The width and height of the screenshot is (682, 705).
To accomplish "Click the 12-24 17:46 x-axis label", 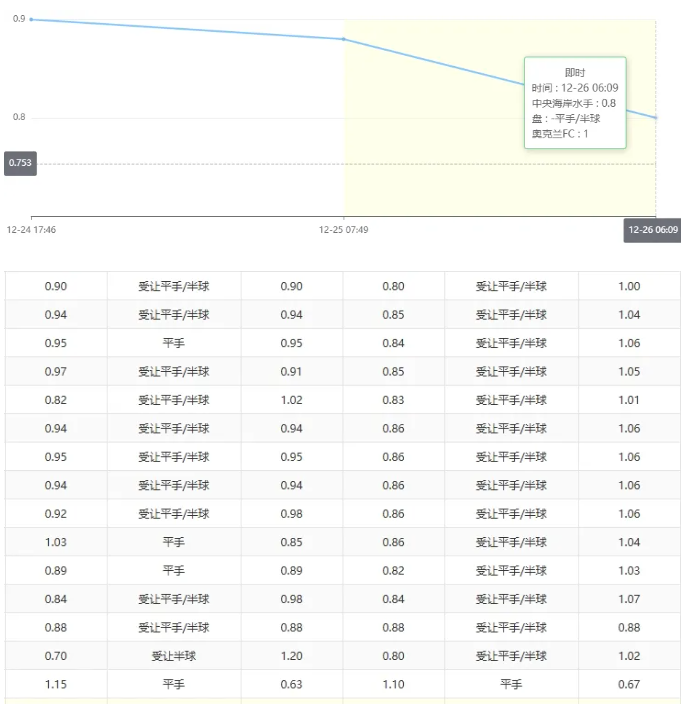I will coord(31,230).
